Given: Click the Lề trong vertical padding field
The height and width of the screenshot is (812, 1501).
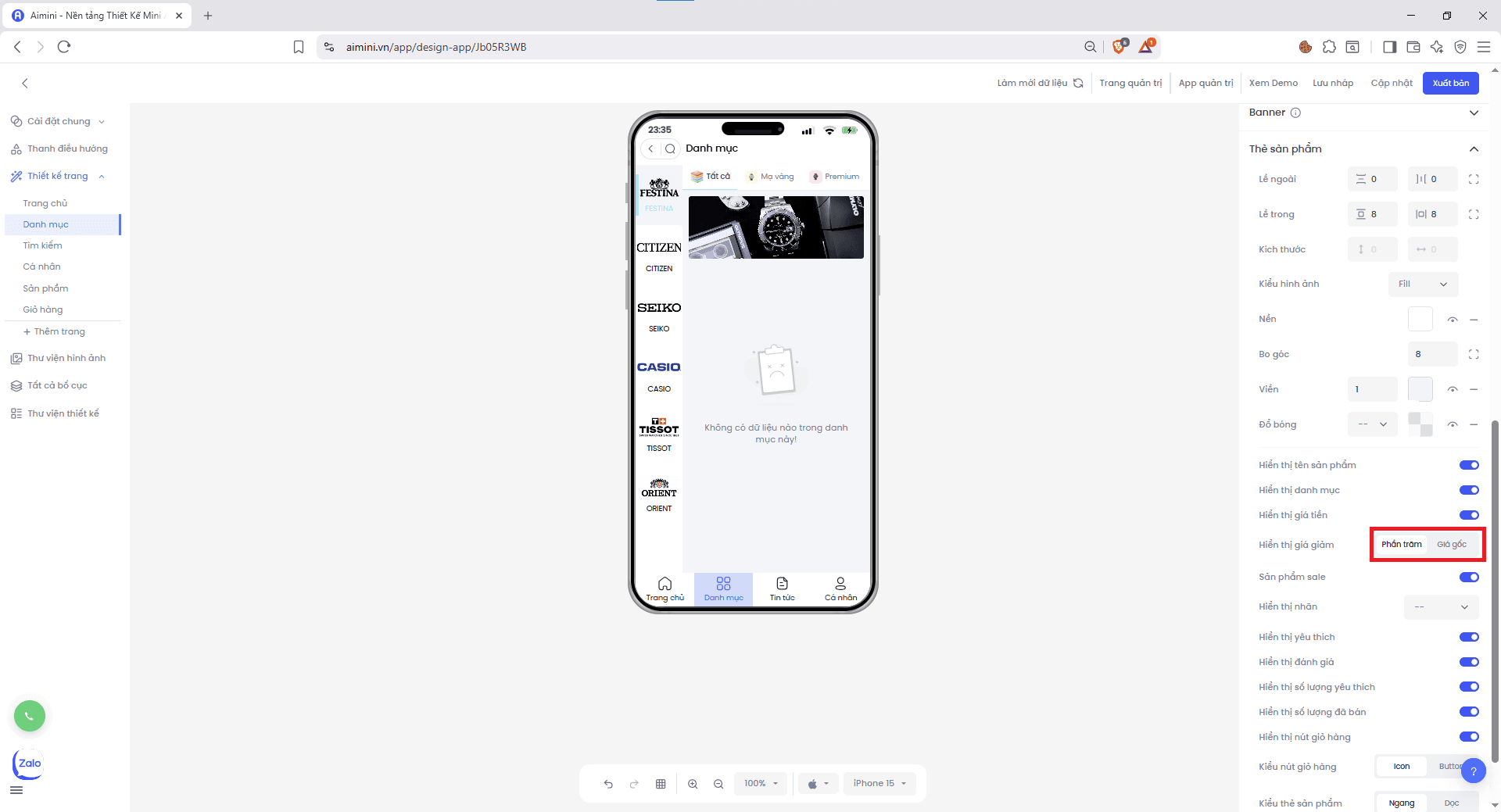Looking at the screenshot, I should pyautogui.click(x=1372, y=214).
